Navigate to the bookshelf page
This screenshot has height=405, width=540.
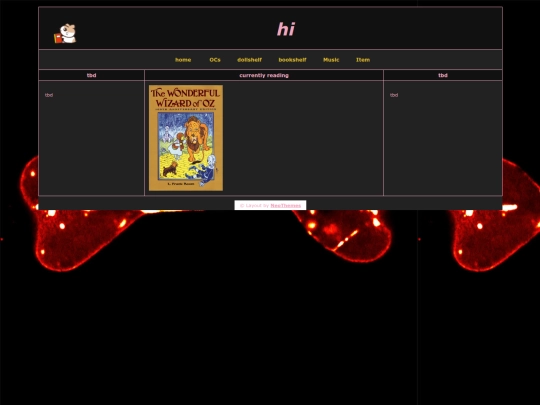coord(292,60)
